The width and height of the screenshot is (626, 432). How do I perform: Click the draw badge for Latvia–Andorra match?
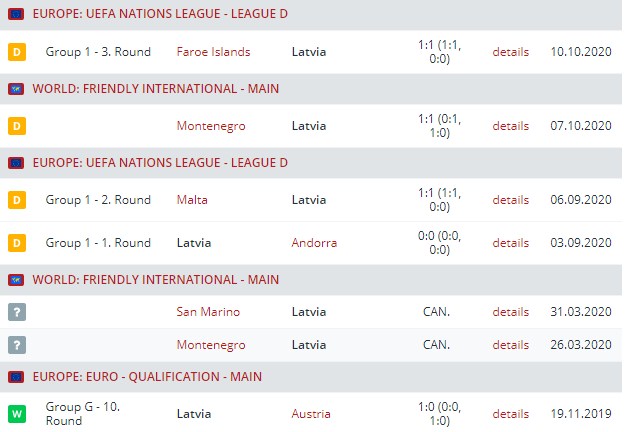click(x=16, y=243)
